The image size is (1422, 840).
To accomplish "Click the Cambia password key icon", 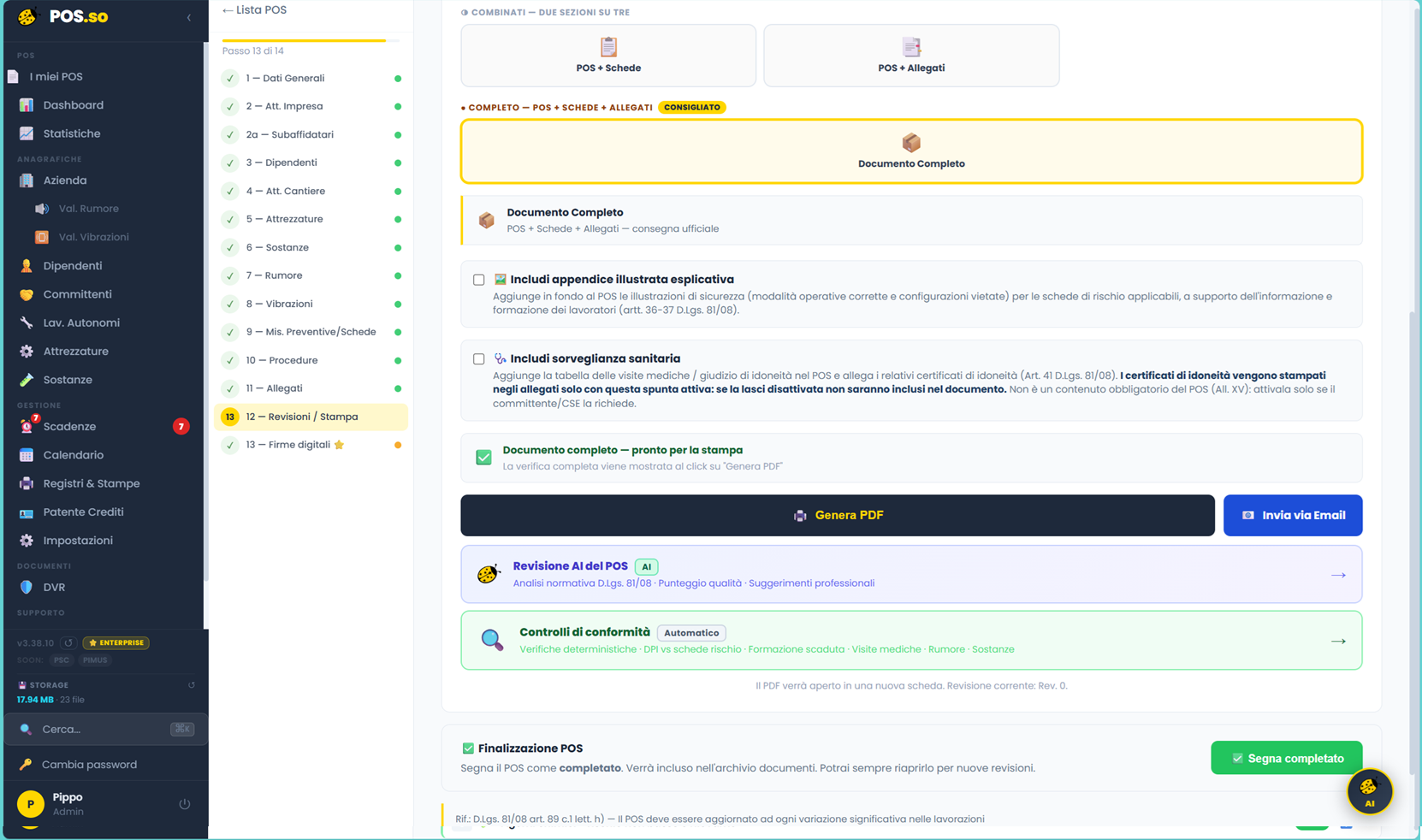I will pyautogui.click(x=26, y=765).
